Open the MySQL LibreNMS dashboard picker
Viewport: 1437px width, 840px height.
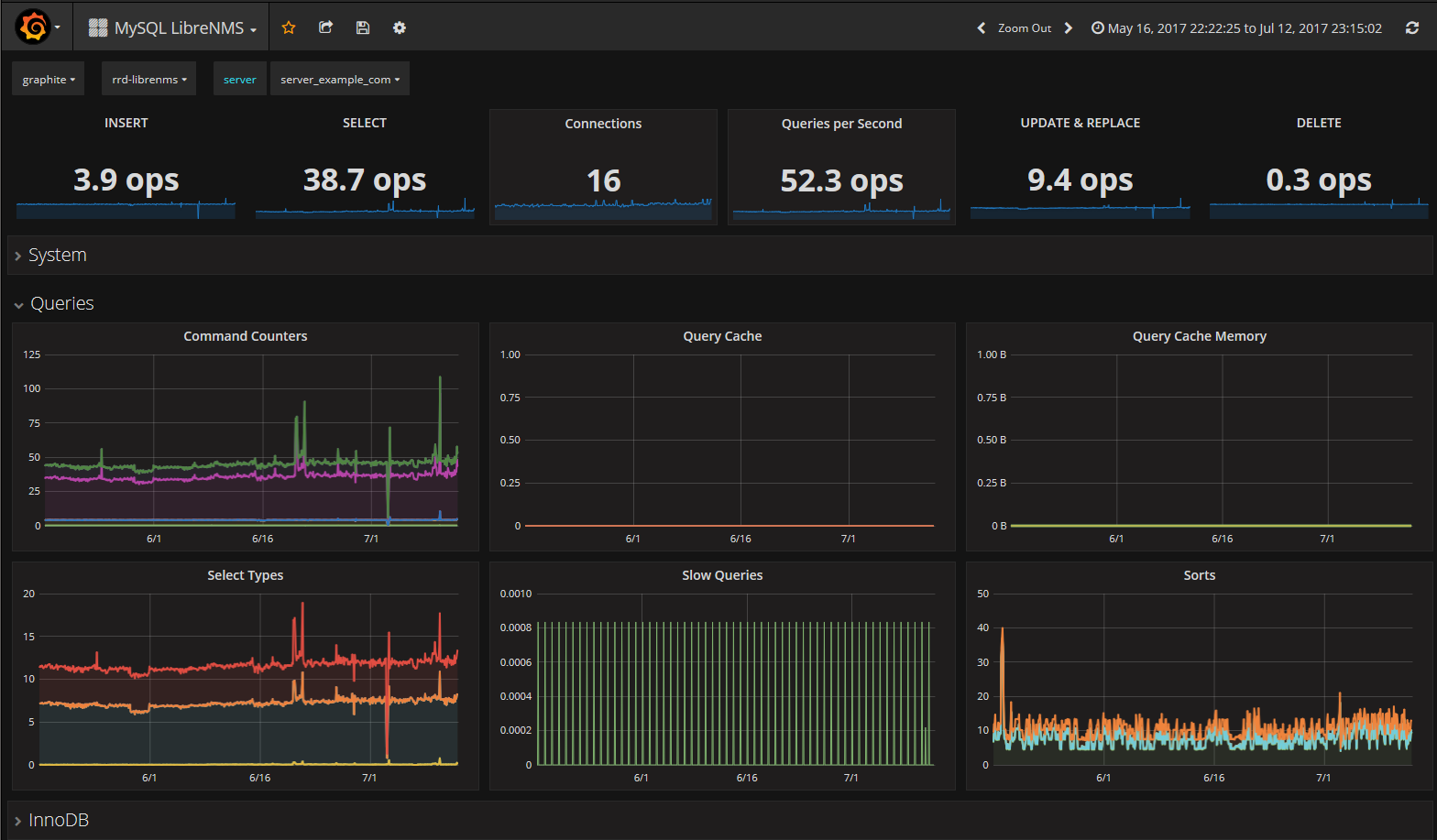[x=172, y=27]
